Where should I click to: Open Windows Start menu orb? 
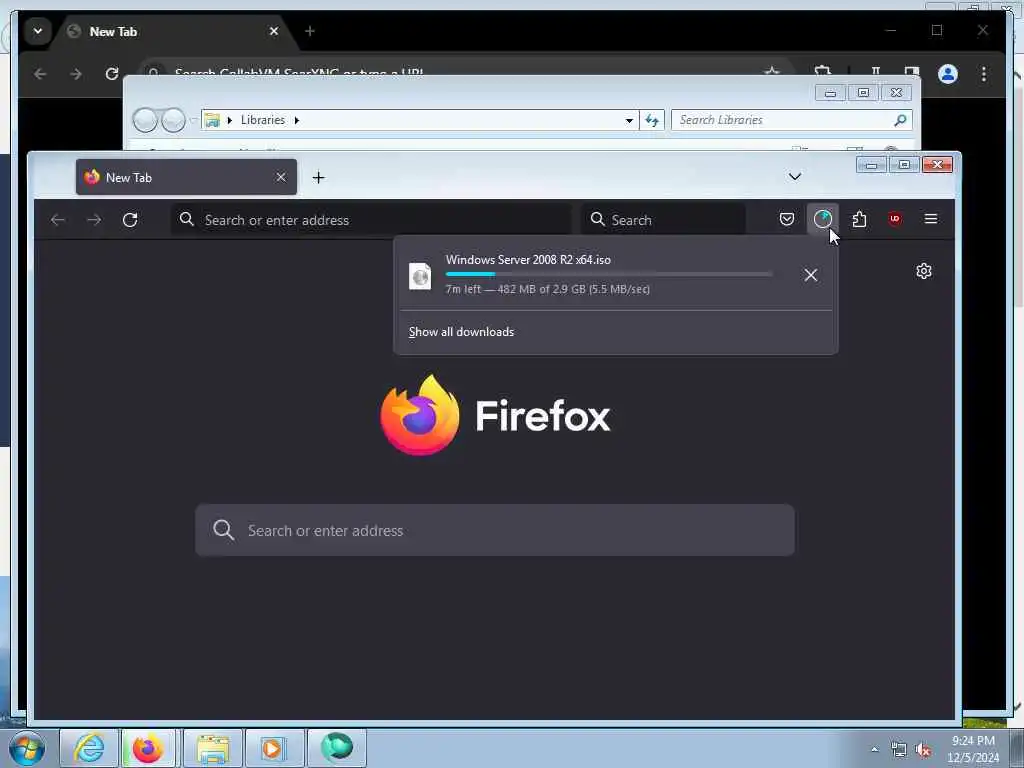[x=27, y=748]
